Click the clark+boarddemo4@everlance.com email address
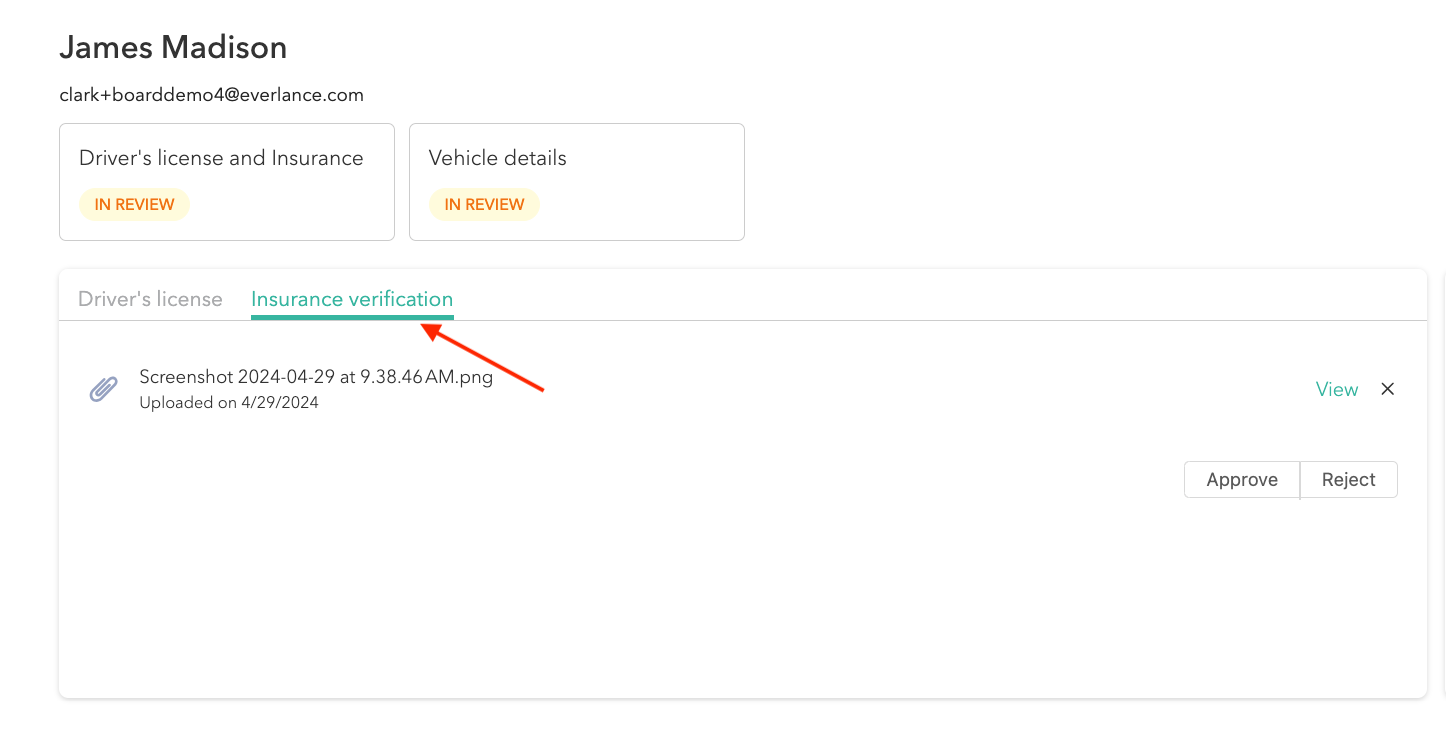The height and width of the screenshot is (732, 1446). [x=211, y=95]
